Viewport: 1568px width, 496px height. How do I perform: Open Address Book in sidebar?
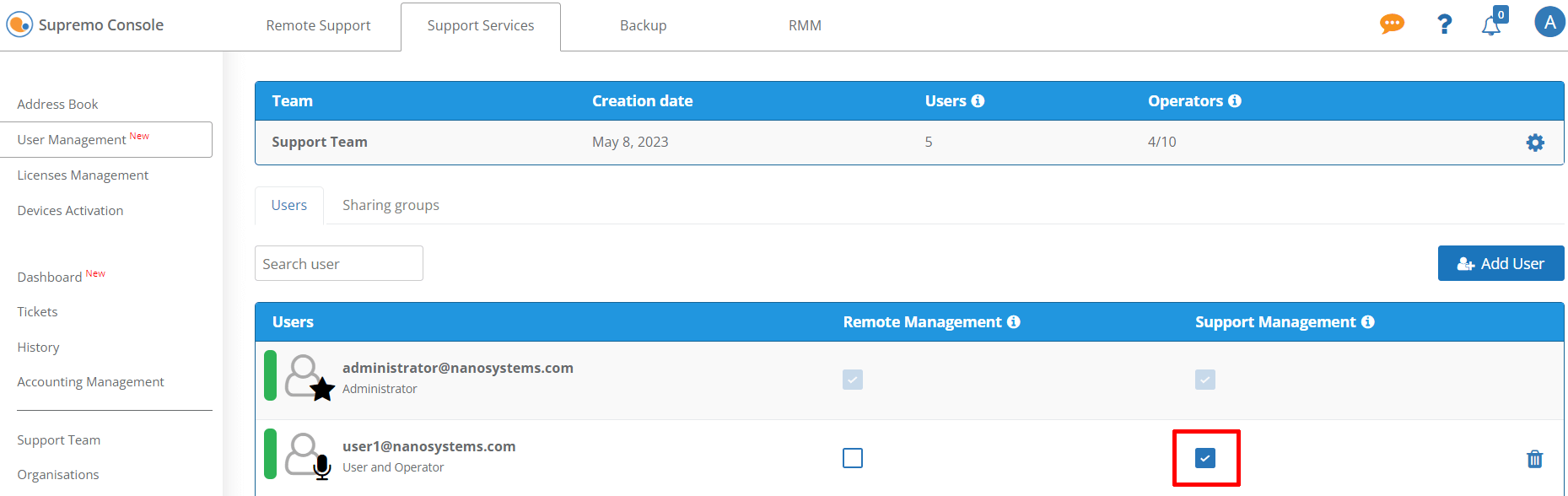(57, 104)
